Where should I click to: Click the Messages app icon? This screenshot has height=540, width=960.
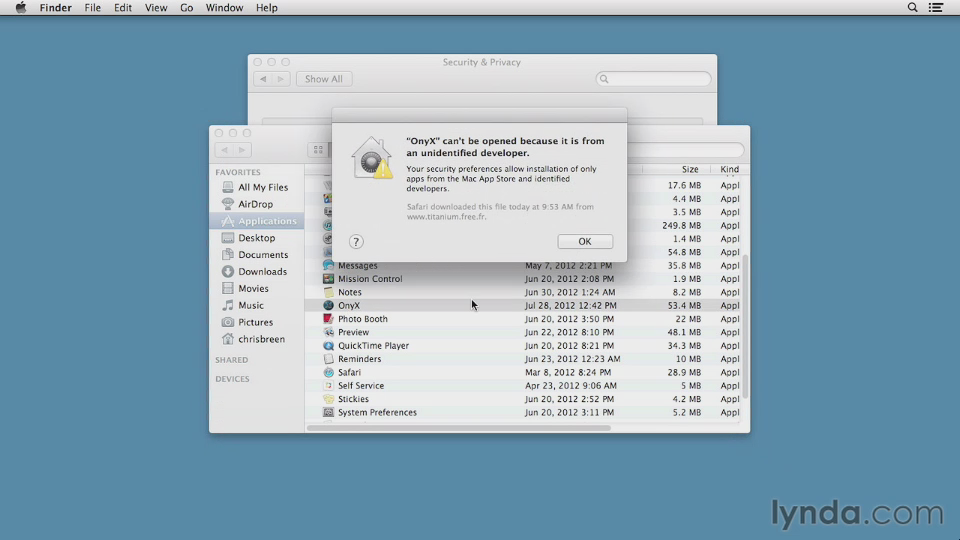[329, 265]
